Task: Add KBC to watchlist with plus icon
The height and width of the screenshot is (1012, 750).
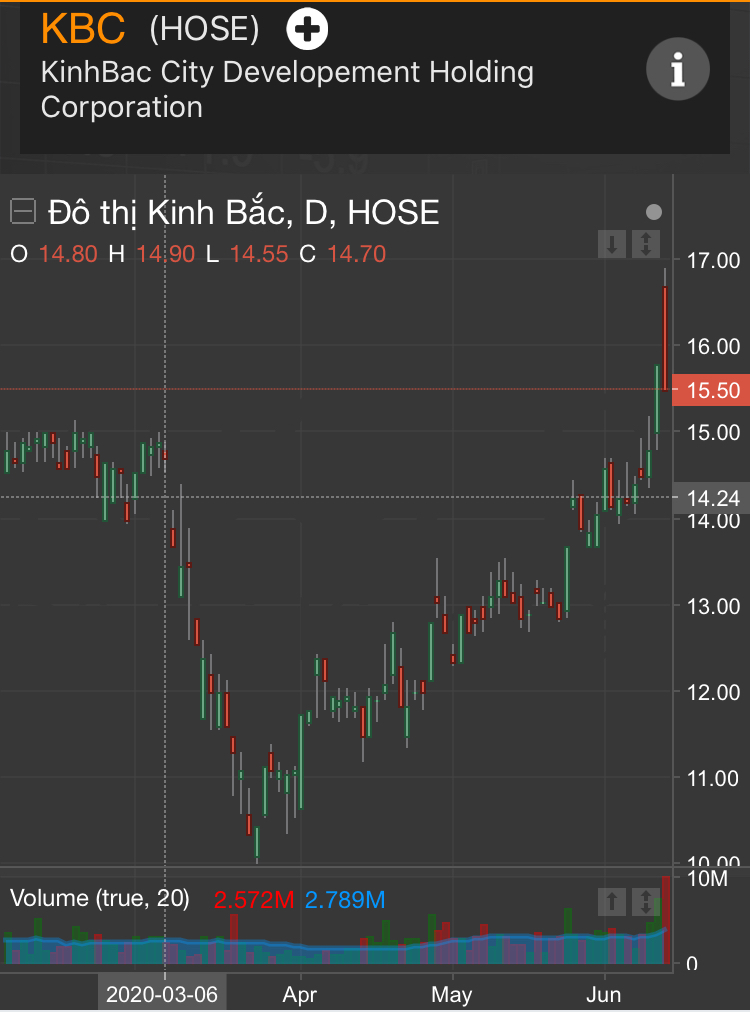Action: point(307,29)
